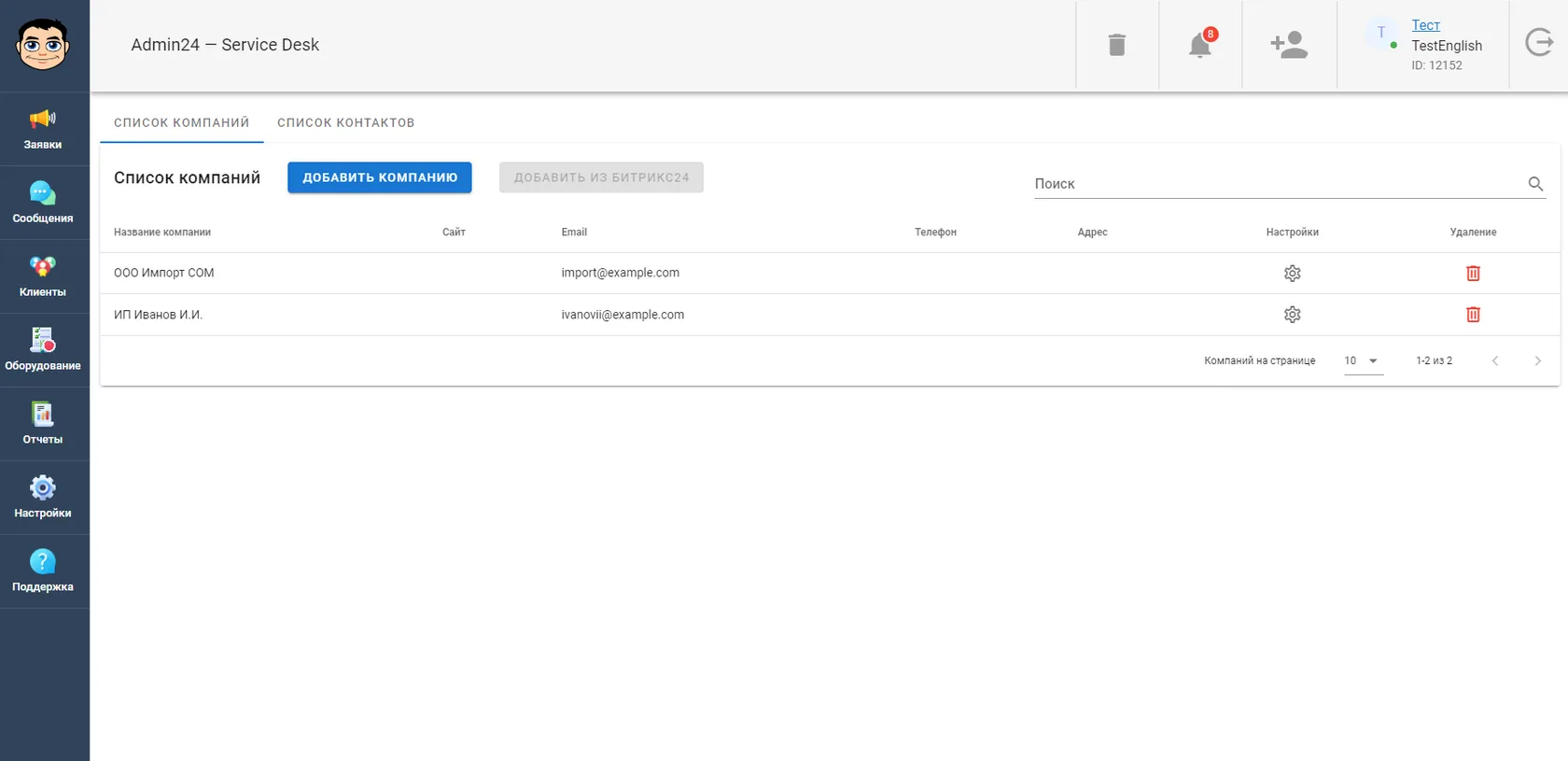
Task: Click the Admin24 mascot logo
Action: [43, 45]
